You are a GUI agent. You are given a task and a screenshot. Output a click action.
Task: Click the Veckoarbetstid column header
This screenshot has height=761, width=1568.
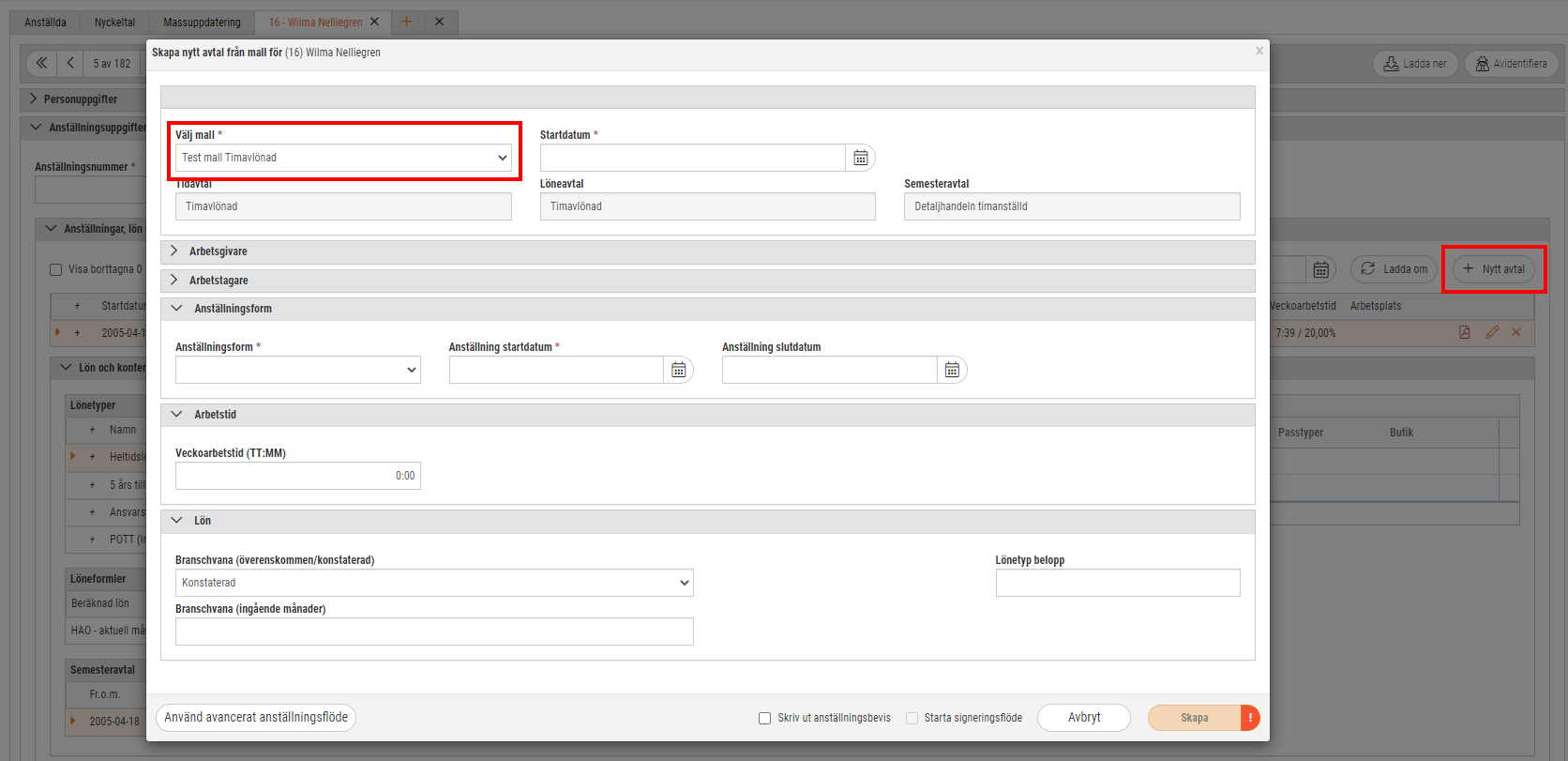1303,306
